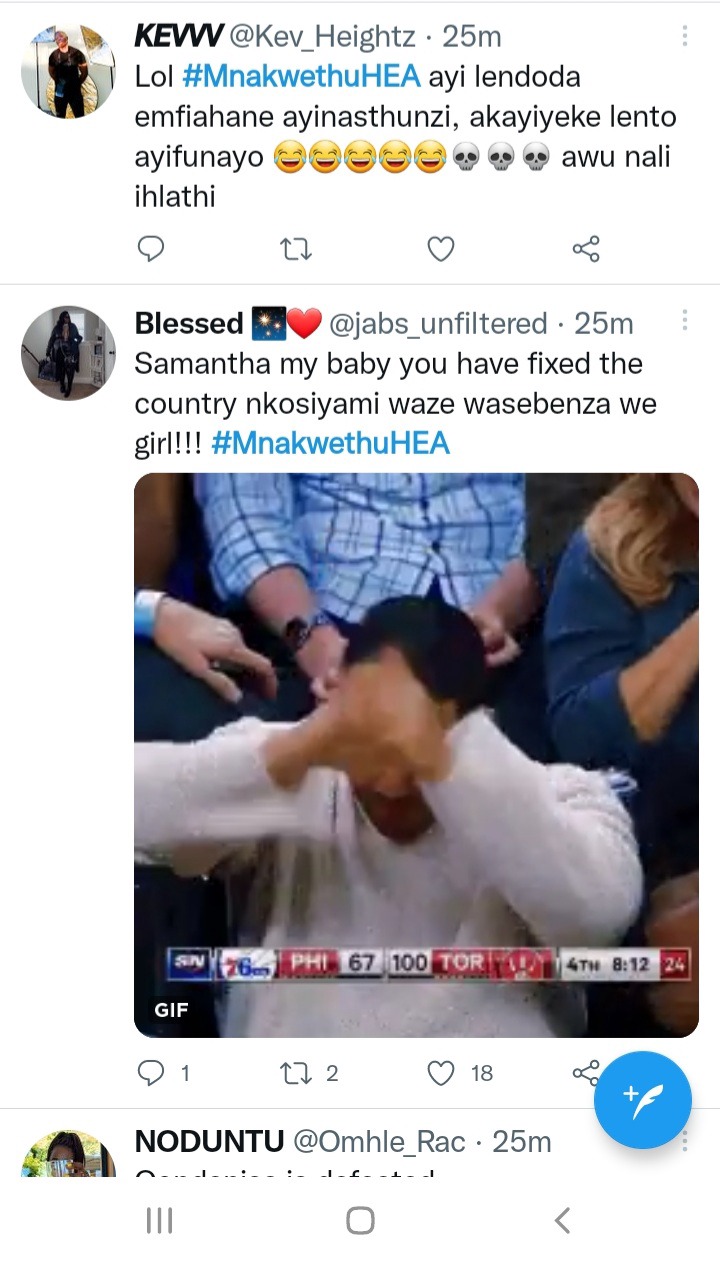Open @jabs_unfiltered profile handle
The image size is (720, 1261).
tap(438, 324)
